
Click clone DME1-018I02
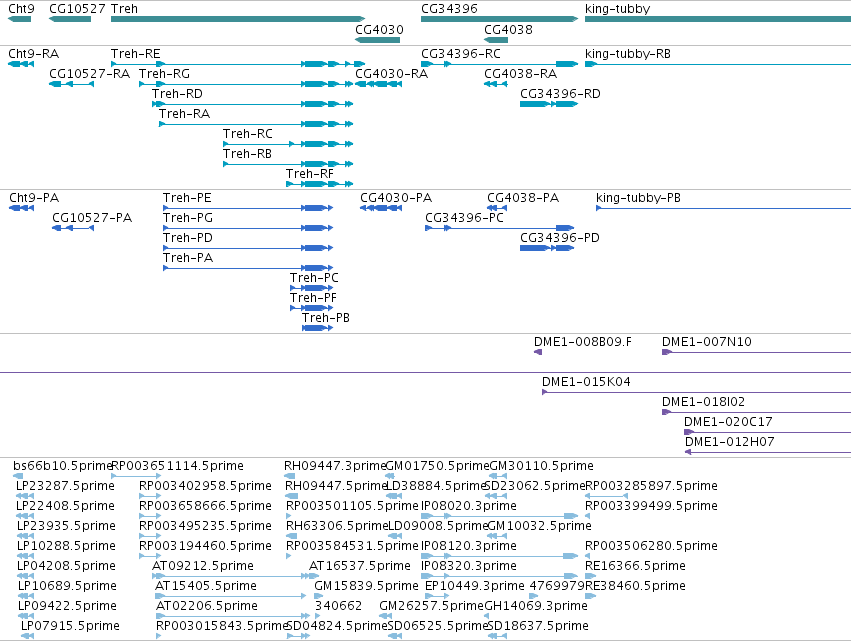point(757,412)
